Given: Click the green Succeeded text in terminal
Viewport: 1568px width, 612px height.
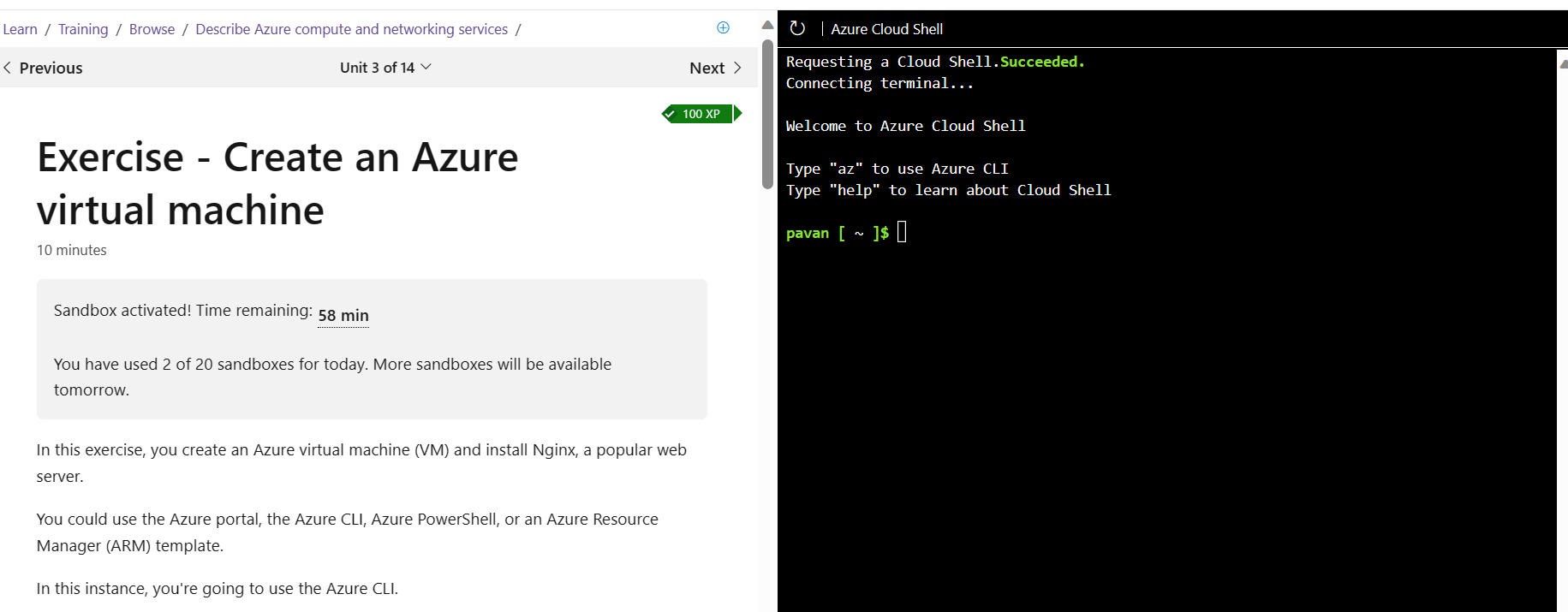Looking at the screenshot, I should pos(1042,62).
